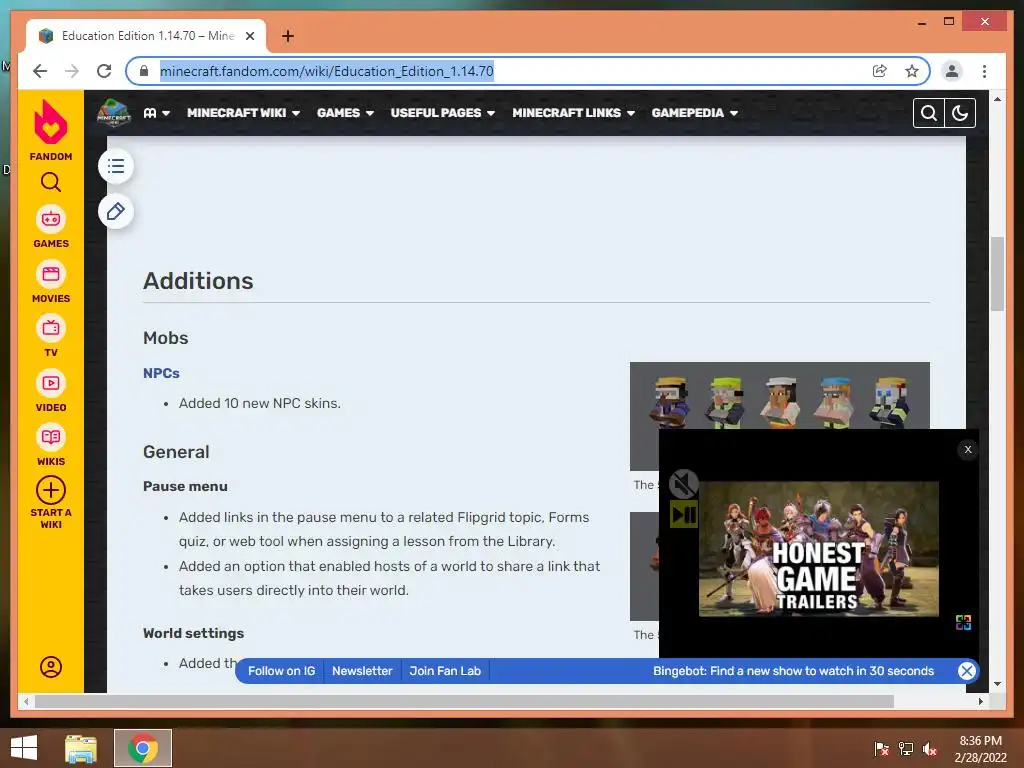Click the Minecraft Wiki logo
The width and height of the screenshot is (1024, 768).
click(114, 113)
